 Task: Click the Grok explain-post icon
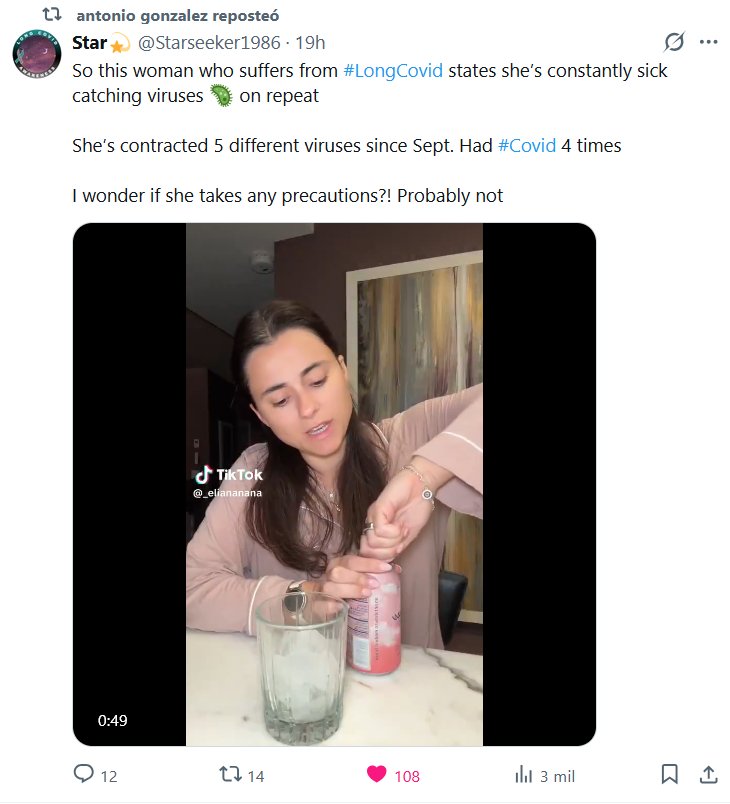[x=674, y=42]
